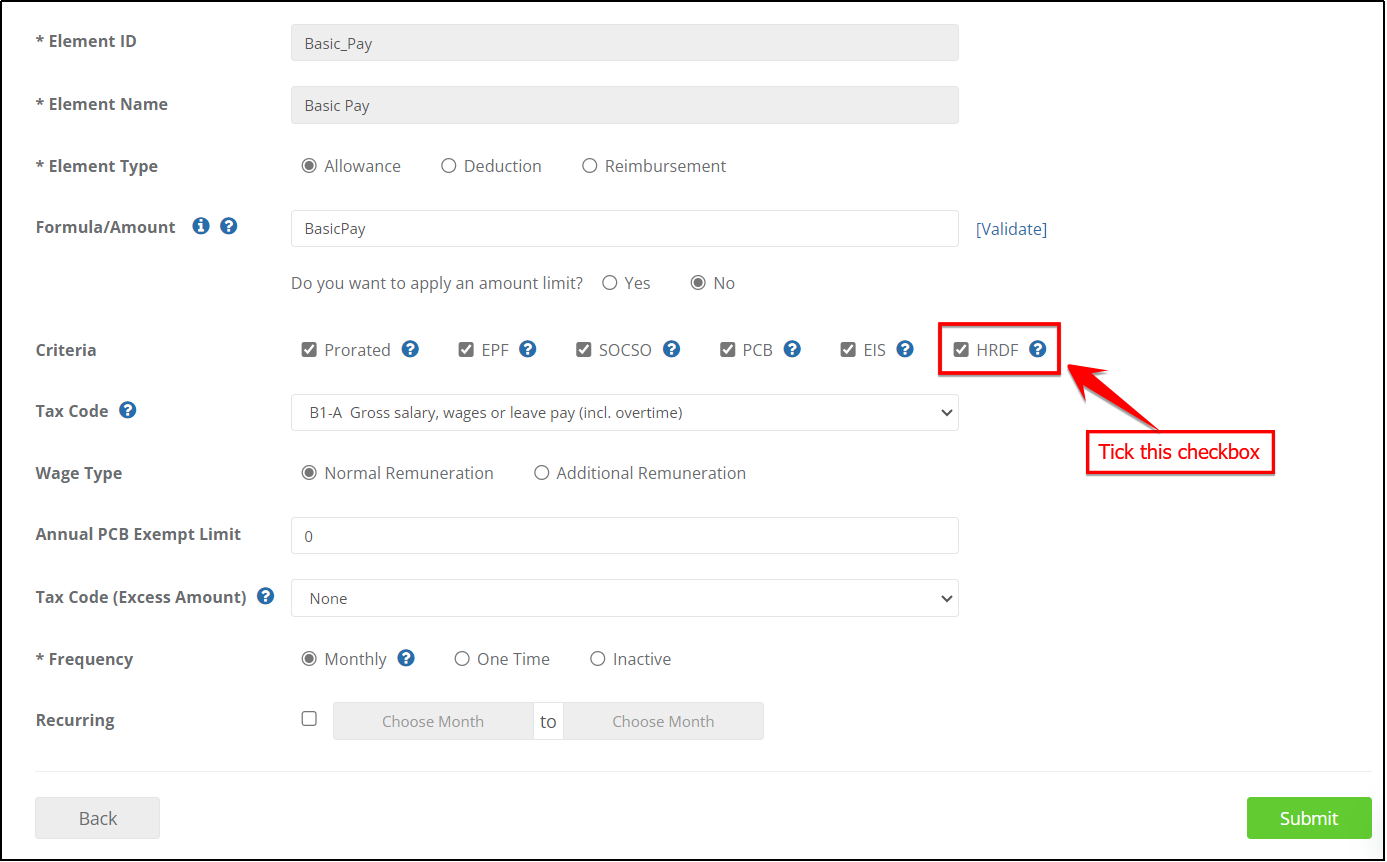Image resolution: width=1387 pixels, height=862 pixels.
Task: Click the help icon next to Monthly
Action: (406, 658)
